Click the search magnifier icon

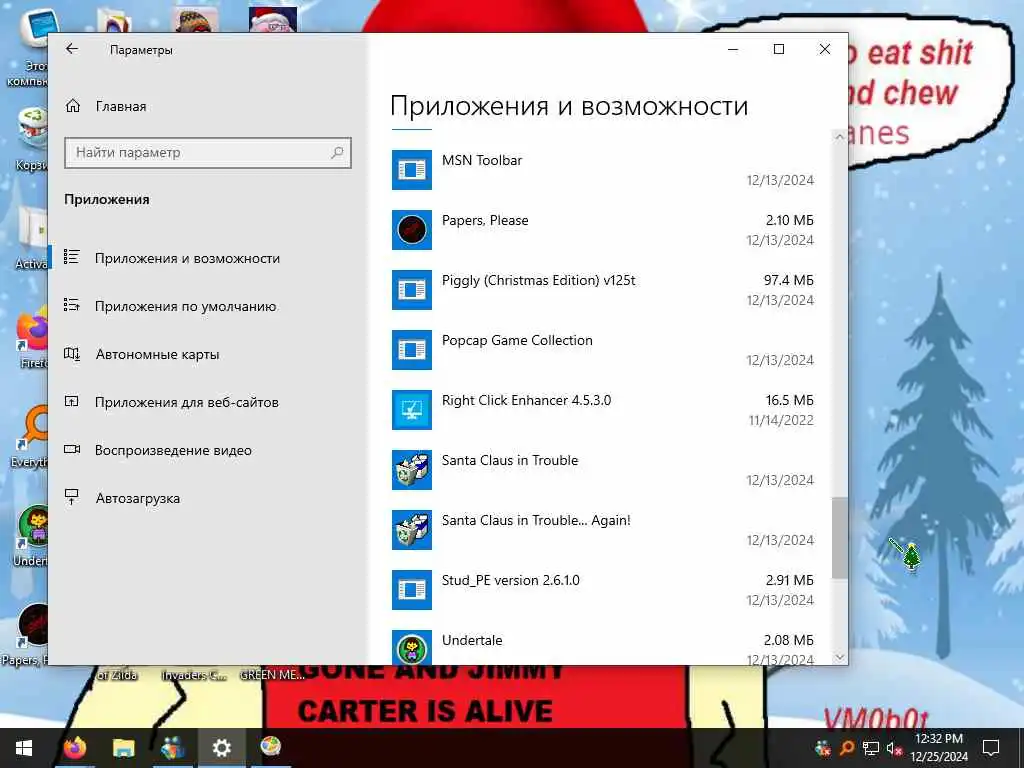click(337, 153)
